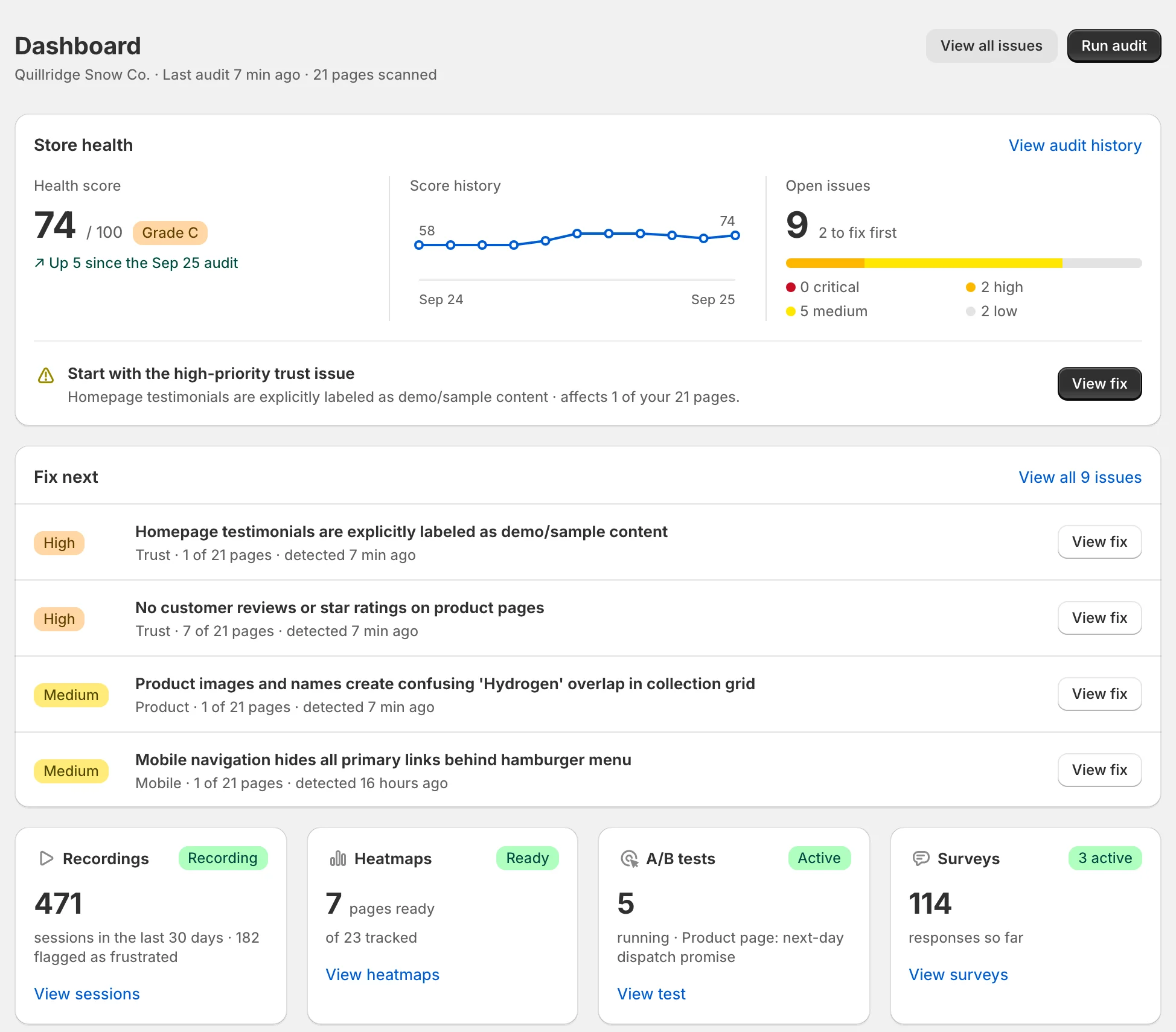Screen dimensions: 1176x1032
Task: Click the orange dot beside 2 high
Action: click(x=971, y=287)
